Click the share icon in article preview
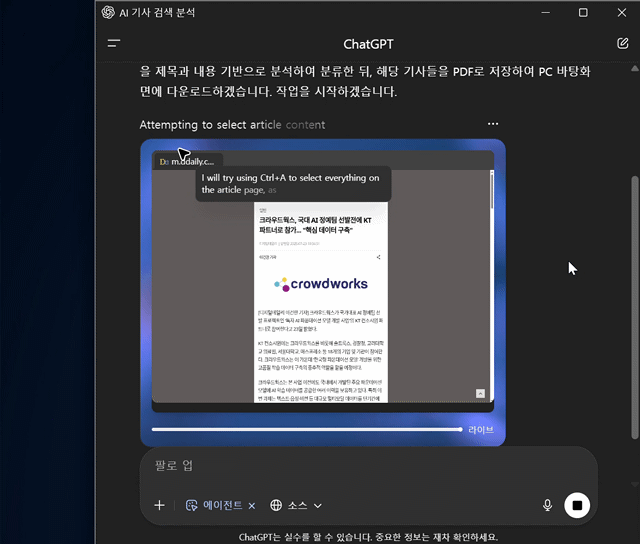The image size is (640, 544). coord(378,257)
